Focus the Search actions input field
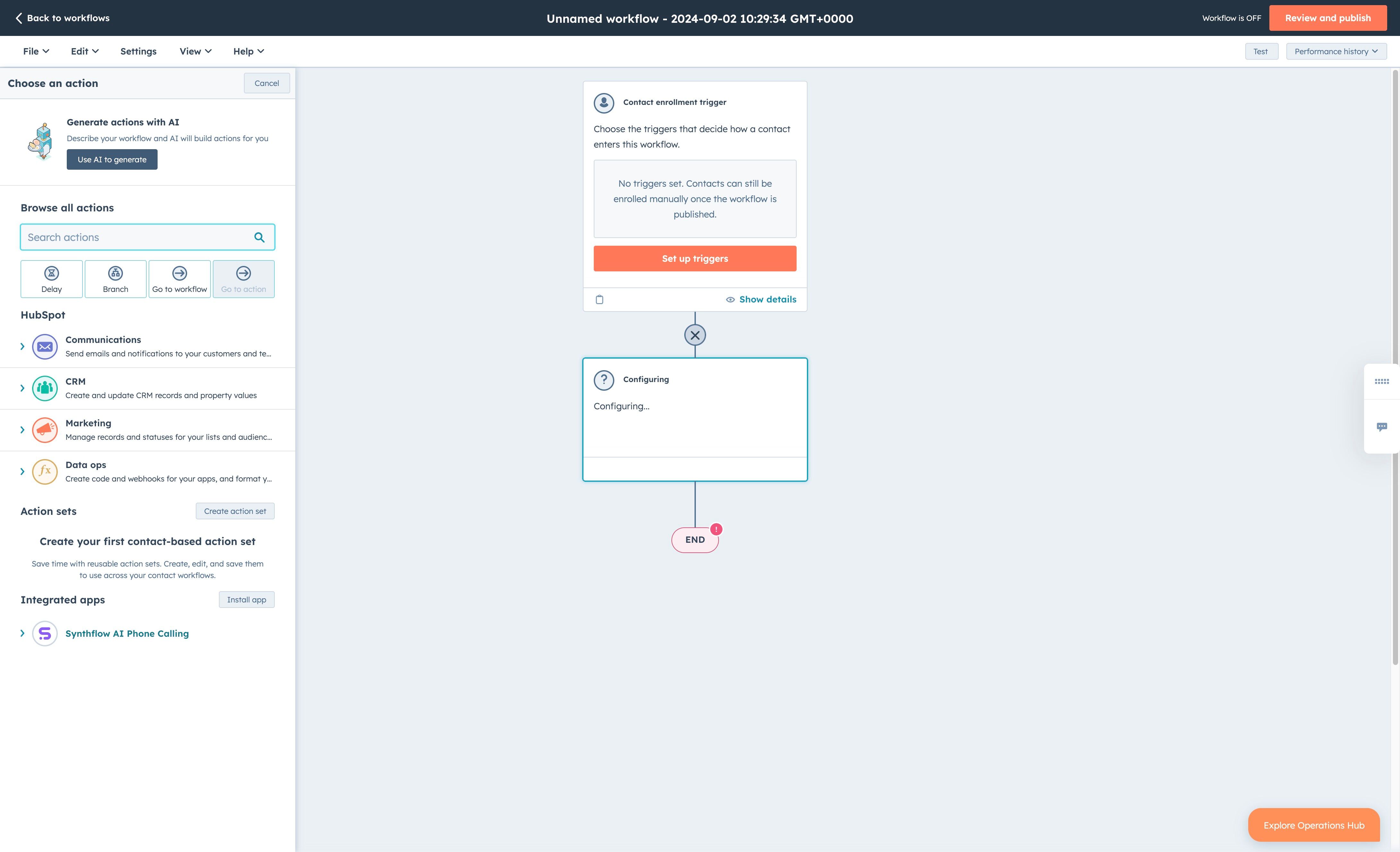Image resolution: width=1400 pixels, height=852 pixels. pyautogui.click(x=136, y=237)
